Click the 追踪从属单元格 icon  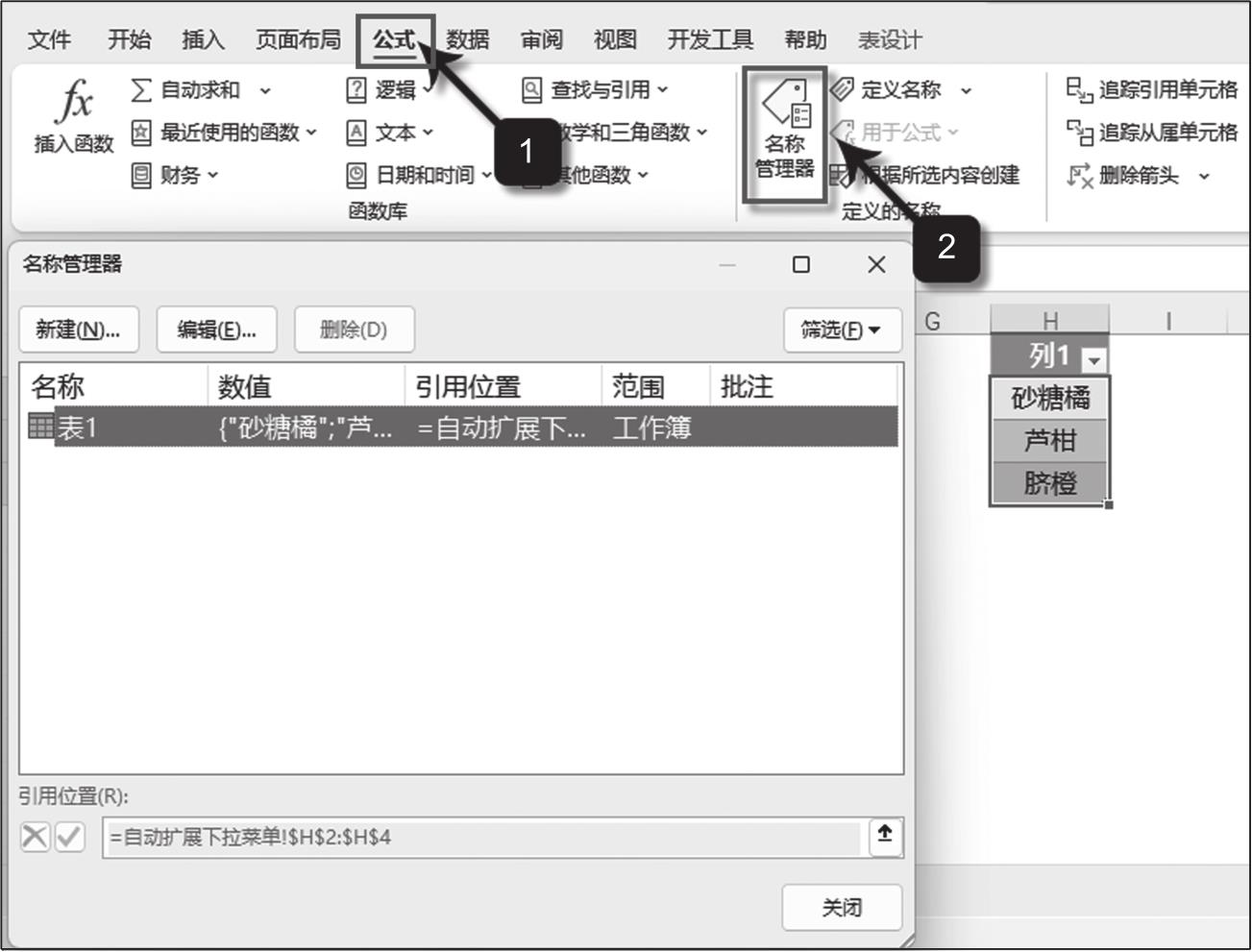1080,133
